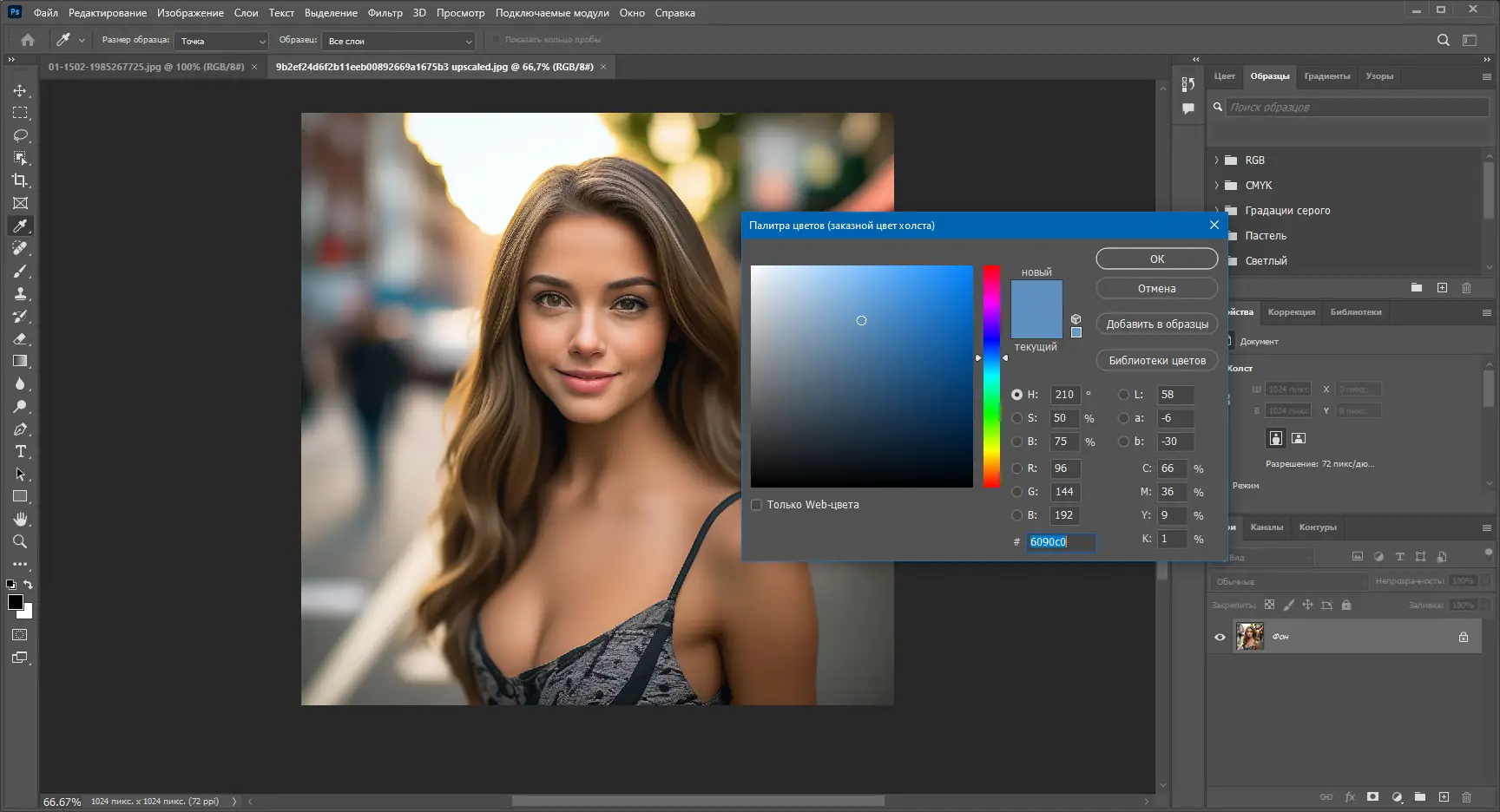Image resolution: width=1500 pixels, height=812 pixels.
Task: Open the Образец layers dropdown
Action: point(398,40)
